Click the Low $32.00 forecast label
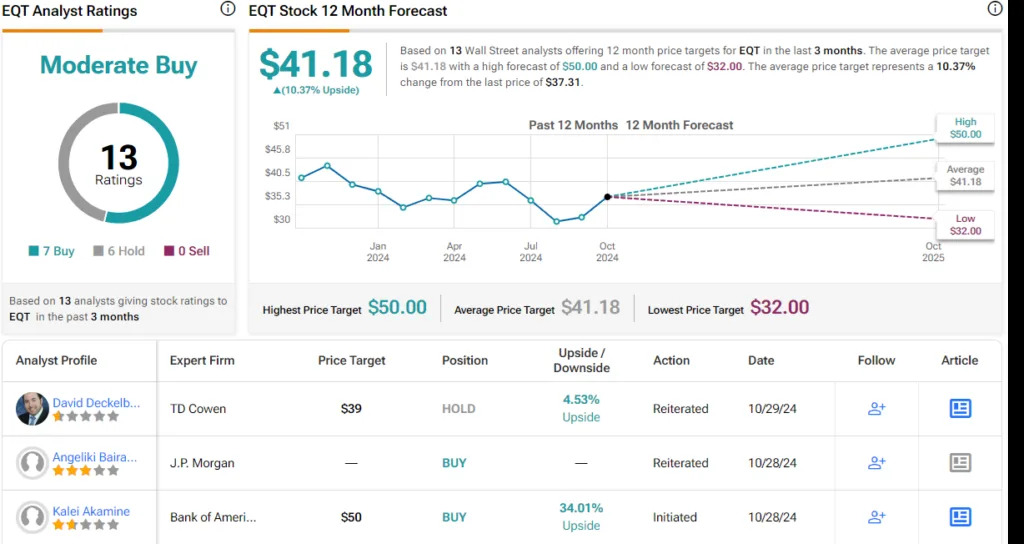1024x544 pixels. [965, 224]
